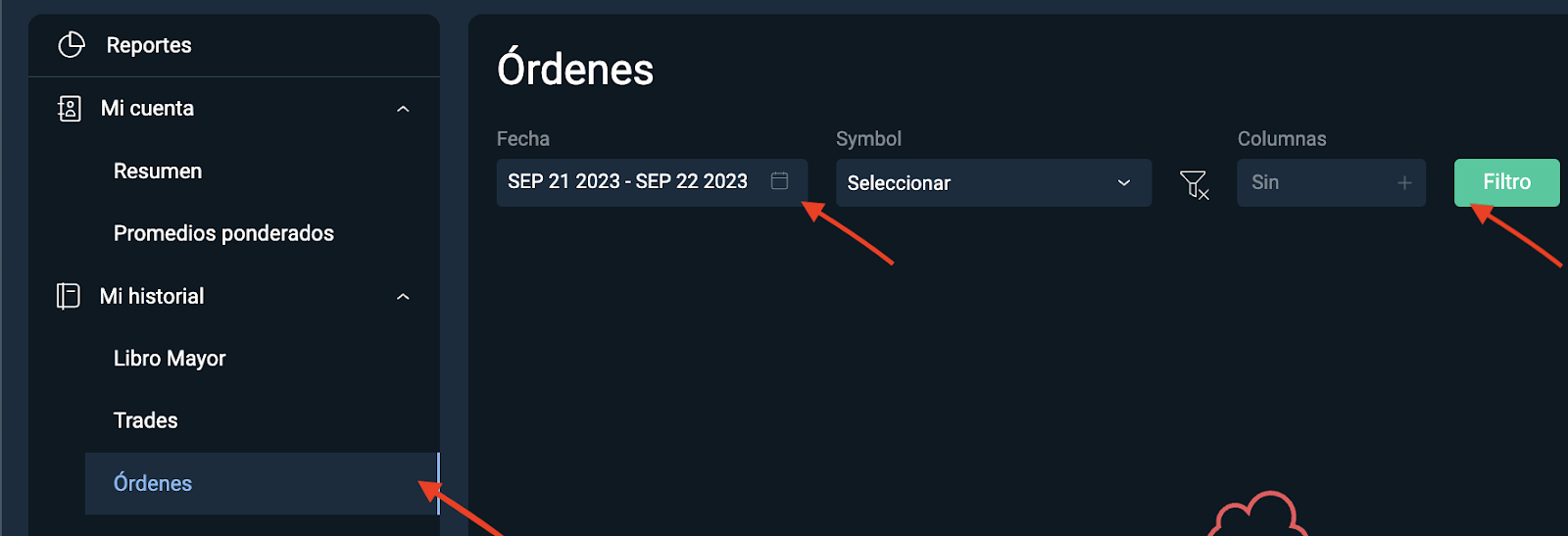Collapse the Mi cuenta section chevron
The image size is (1568, 536).
pyautogui.click(x=403, y=109)
